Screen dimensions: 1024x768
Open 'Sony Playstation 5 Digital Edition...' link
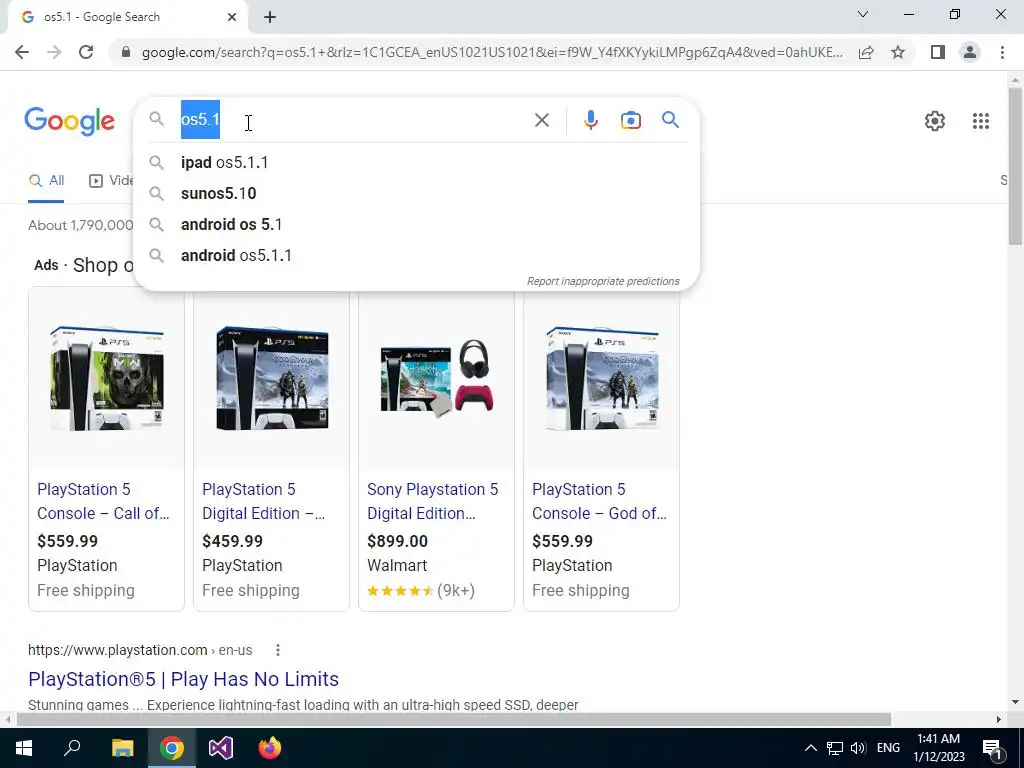tap(432, 501)
